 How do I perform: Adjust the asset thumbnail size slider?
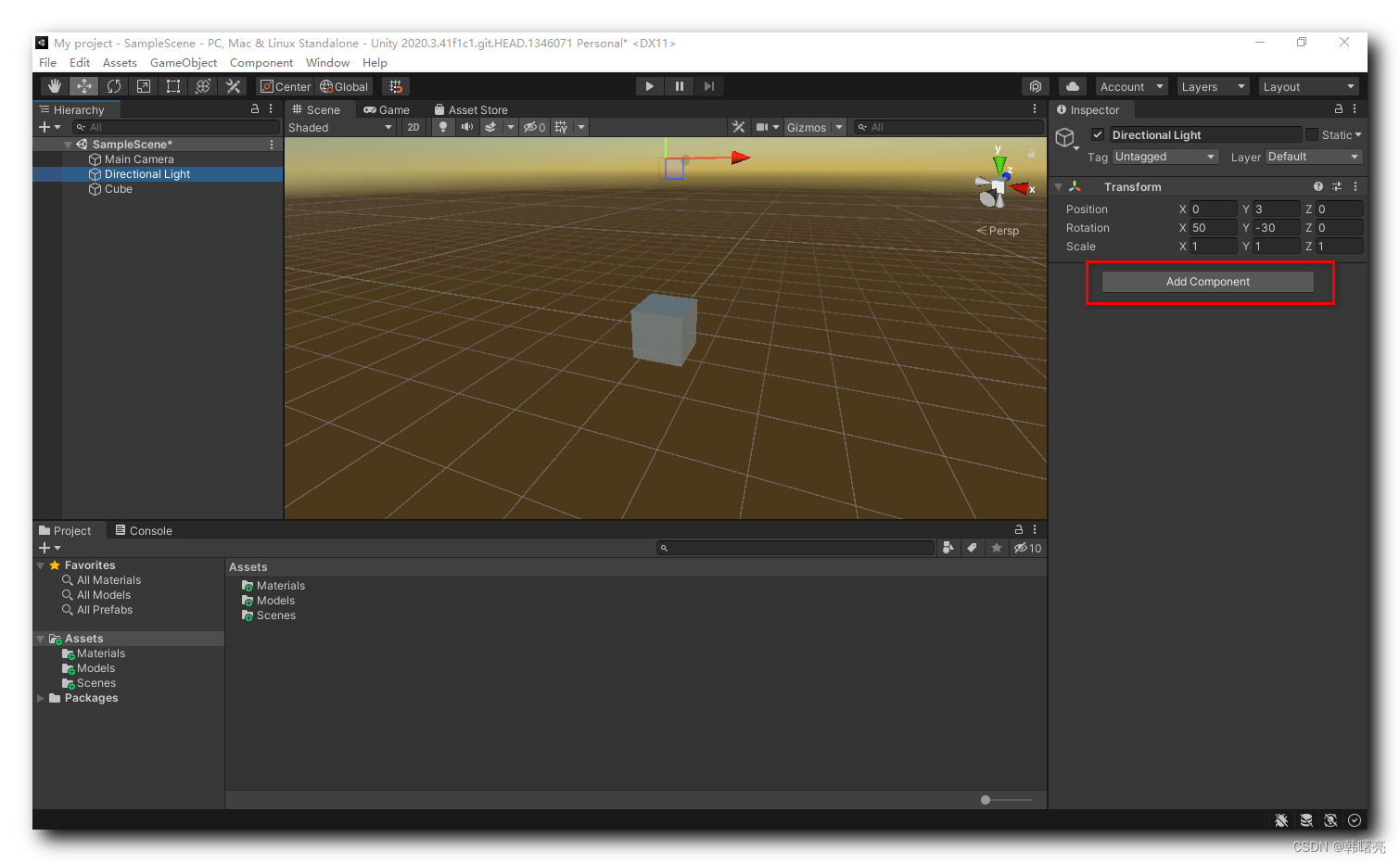pos(985,799)
